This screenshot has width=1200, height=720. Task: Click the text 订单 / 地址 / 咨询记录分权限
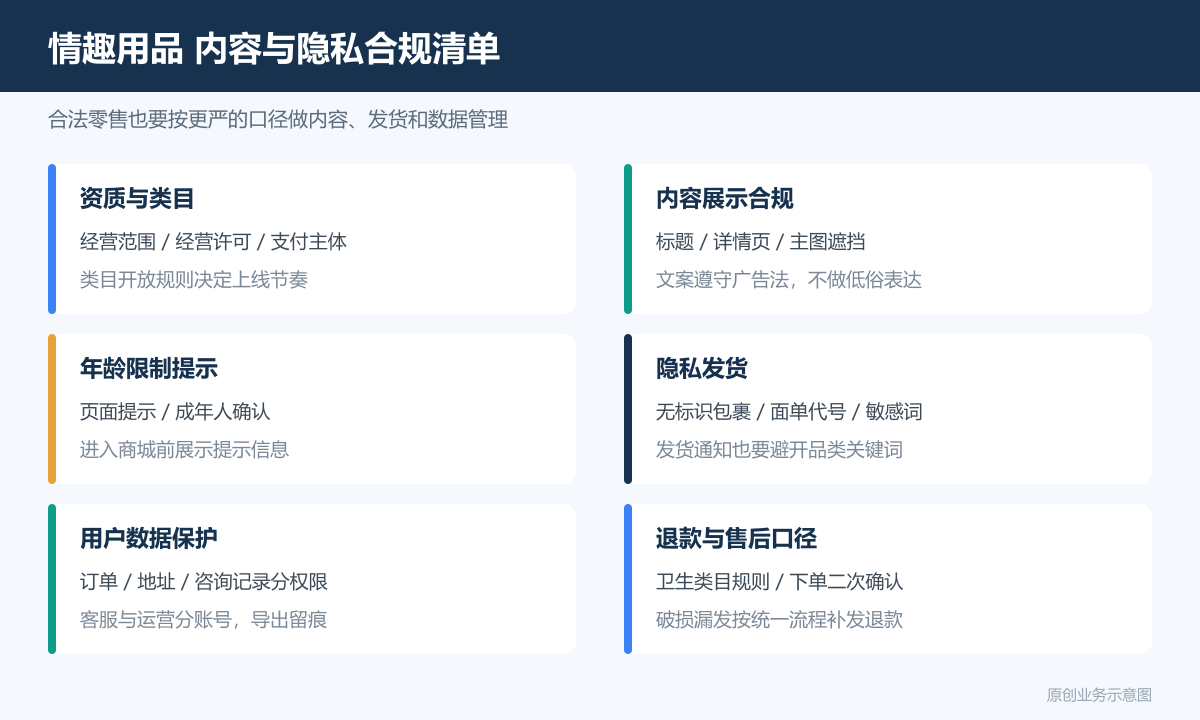click(x=204, y=581)
